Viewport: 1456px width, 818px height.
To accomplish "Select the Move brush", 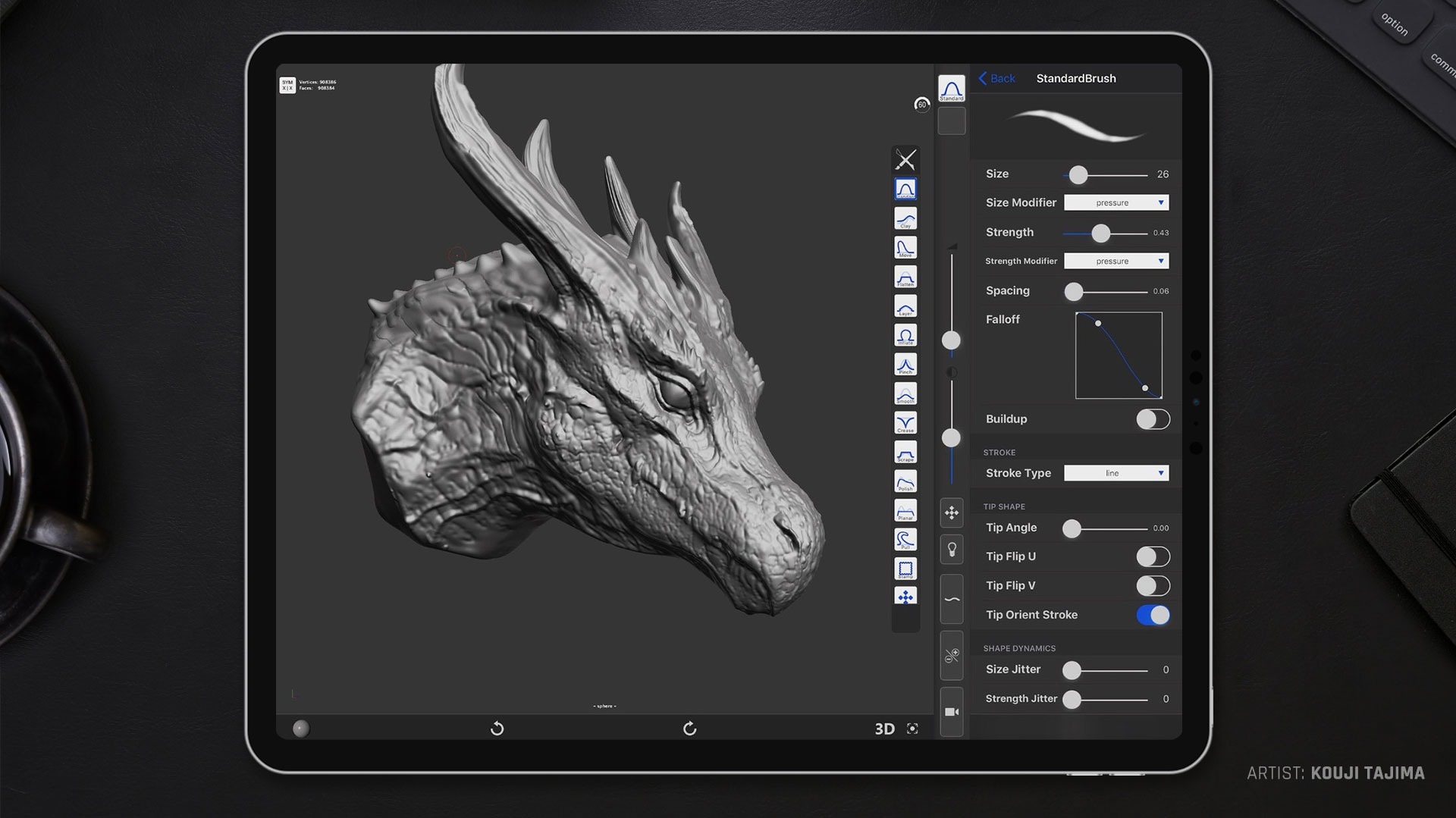I will click(x=905, y=248).
